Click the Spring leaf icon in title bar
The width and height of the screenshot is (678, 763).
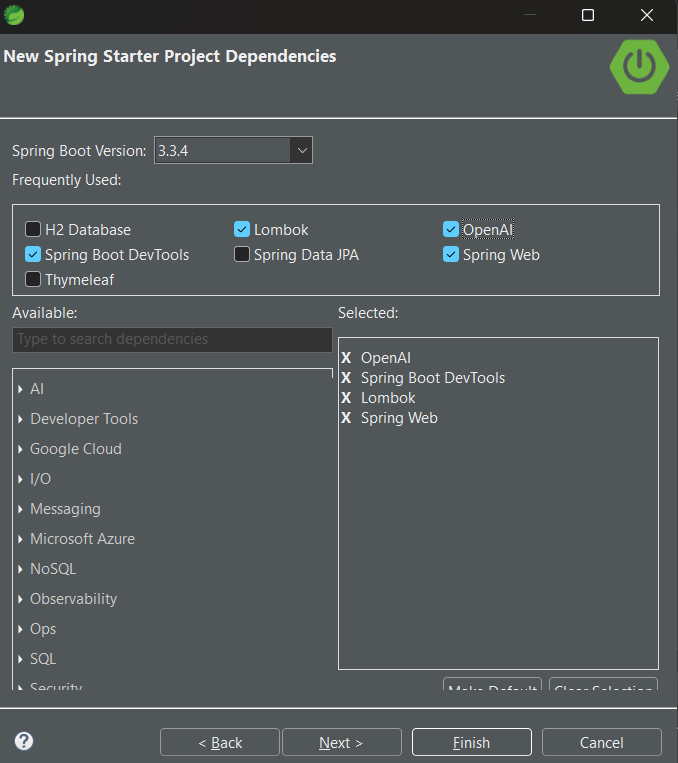[15, 15]
